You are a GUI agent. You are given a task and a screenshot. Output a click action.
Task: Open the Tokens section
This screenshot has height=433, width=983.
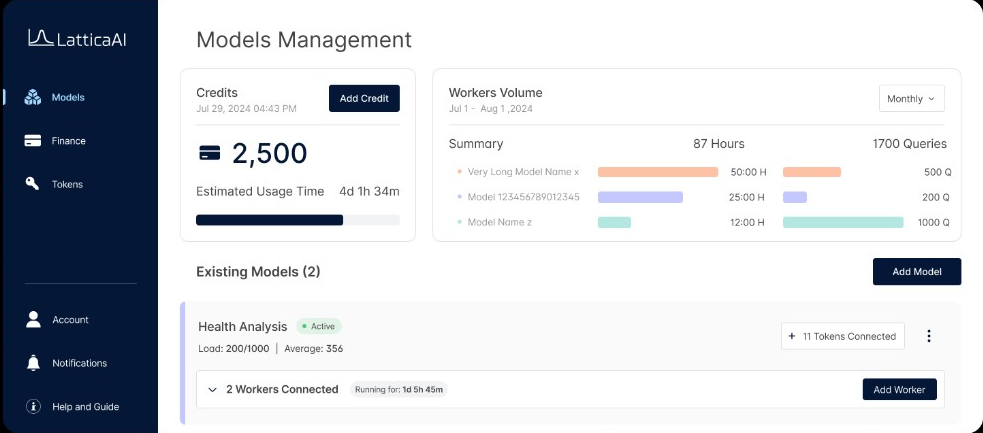[67, 184]
